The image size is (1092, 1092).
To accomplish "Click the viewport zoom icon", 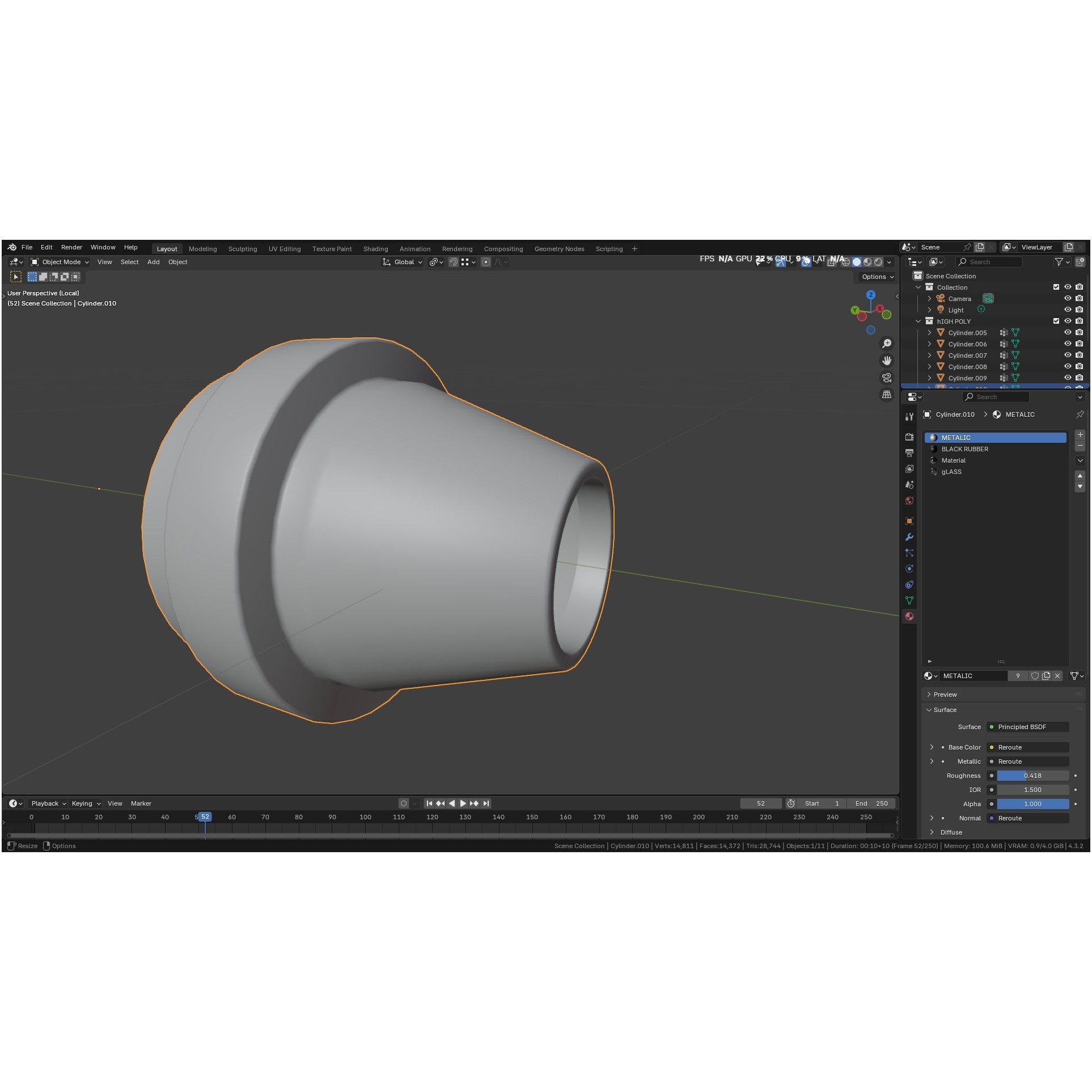I will [887, 344].
